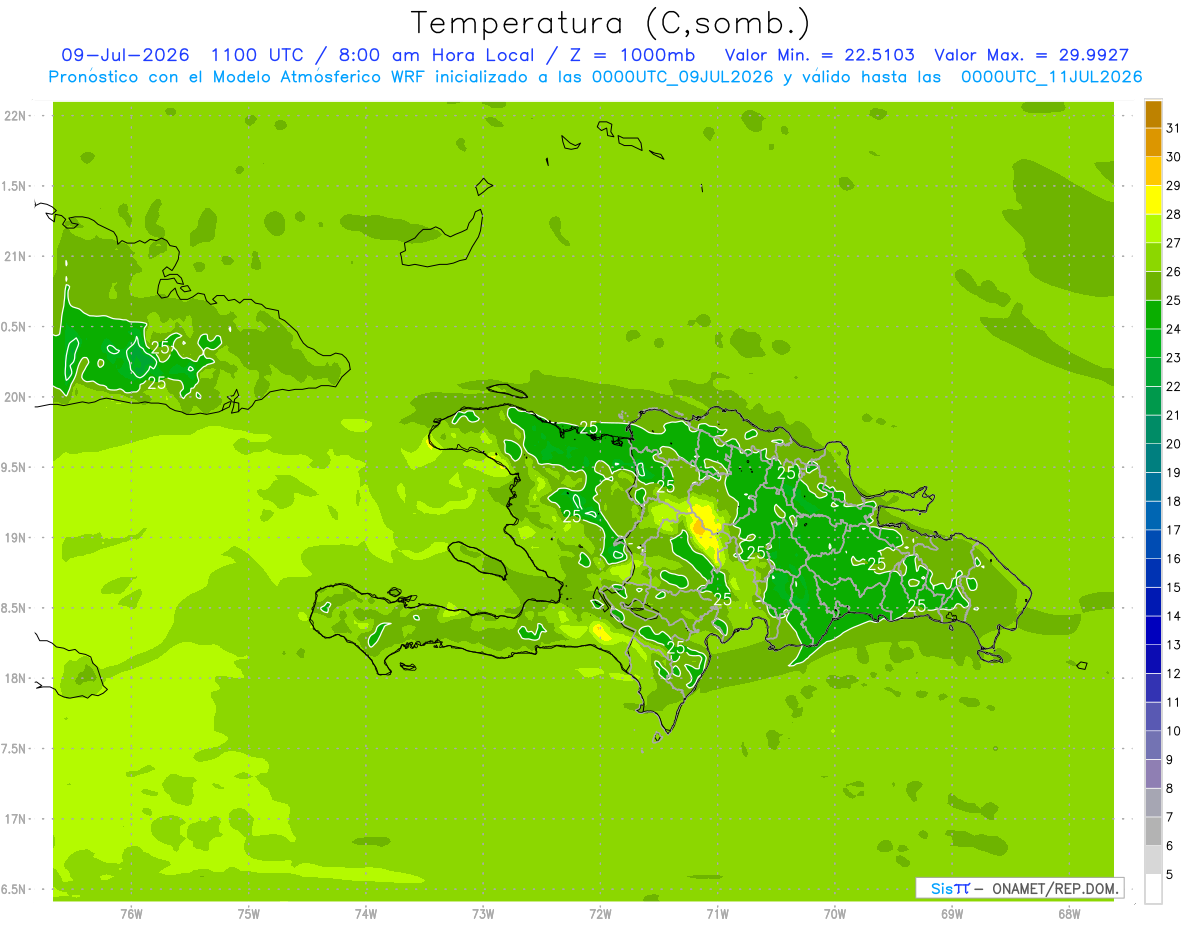Click the 68W longitude axis label
This screenshot has width=1200, height=927.
point(1069,913)
